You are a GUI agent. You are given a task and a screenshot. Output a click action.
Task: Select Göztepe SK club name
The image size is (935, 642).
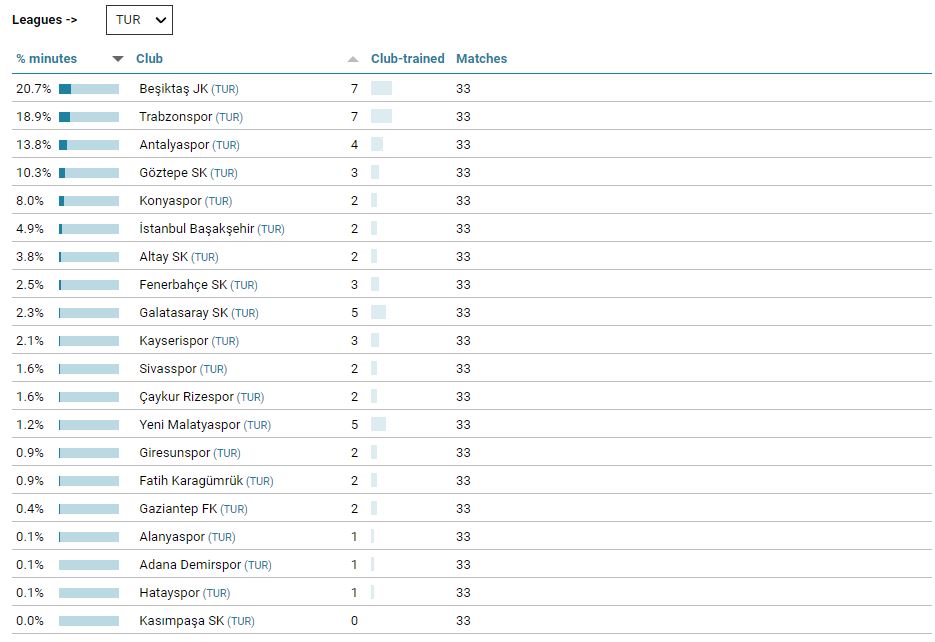(x=173, y=173)
